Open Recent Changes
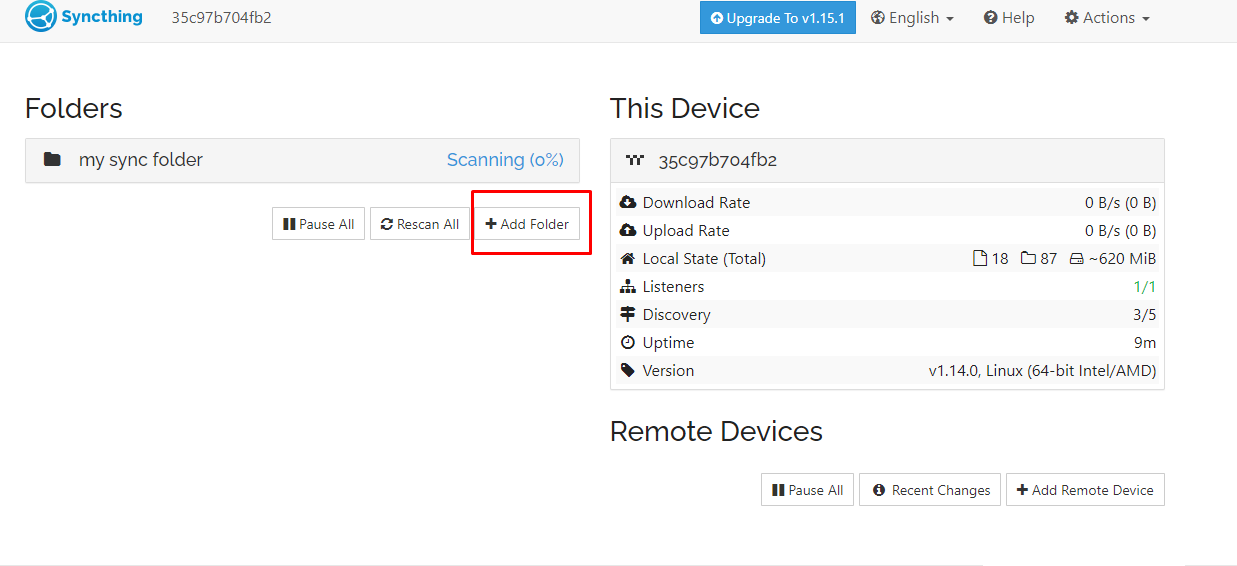1237x566 pixels. [930, 490]
